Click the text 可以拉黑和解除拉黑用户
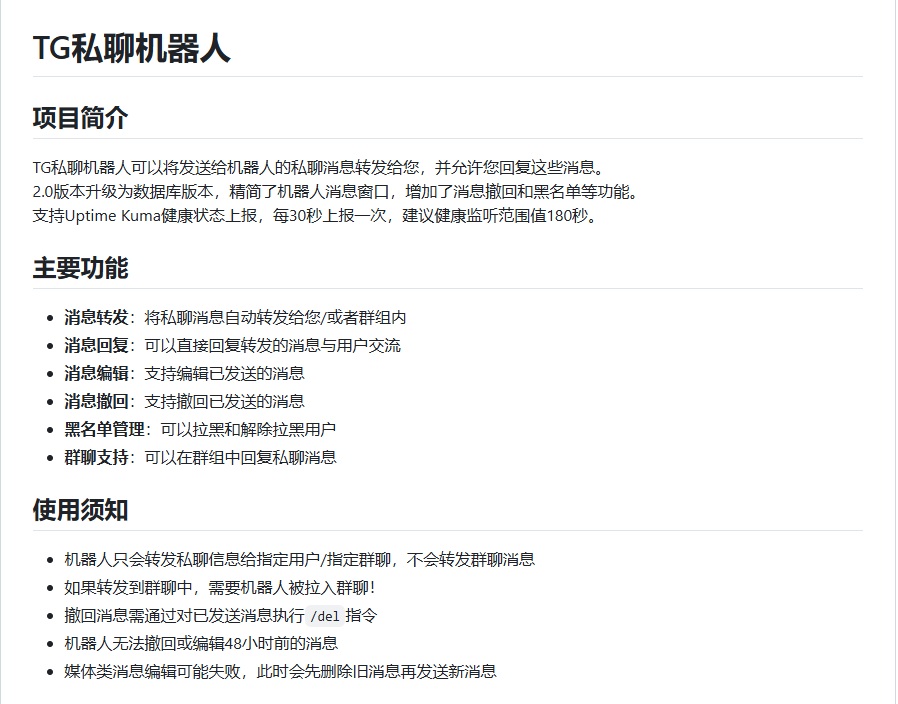 [240, 430]
